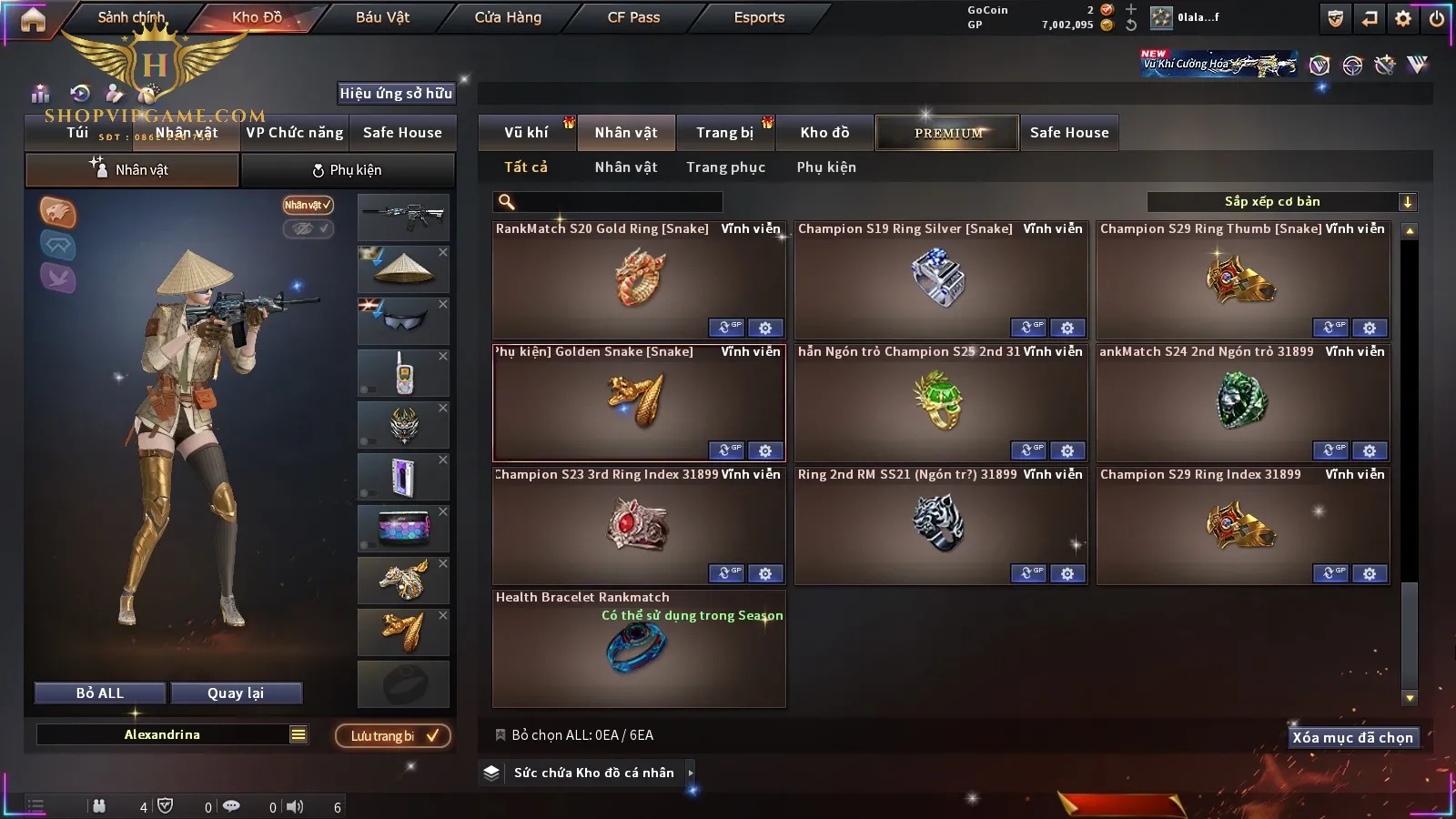Click the search magnifier icon

click(x=507, y=202)
